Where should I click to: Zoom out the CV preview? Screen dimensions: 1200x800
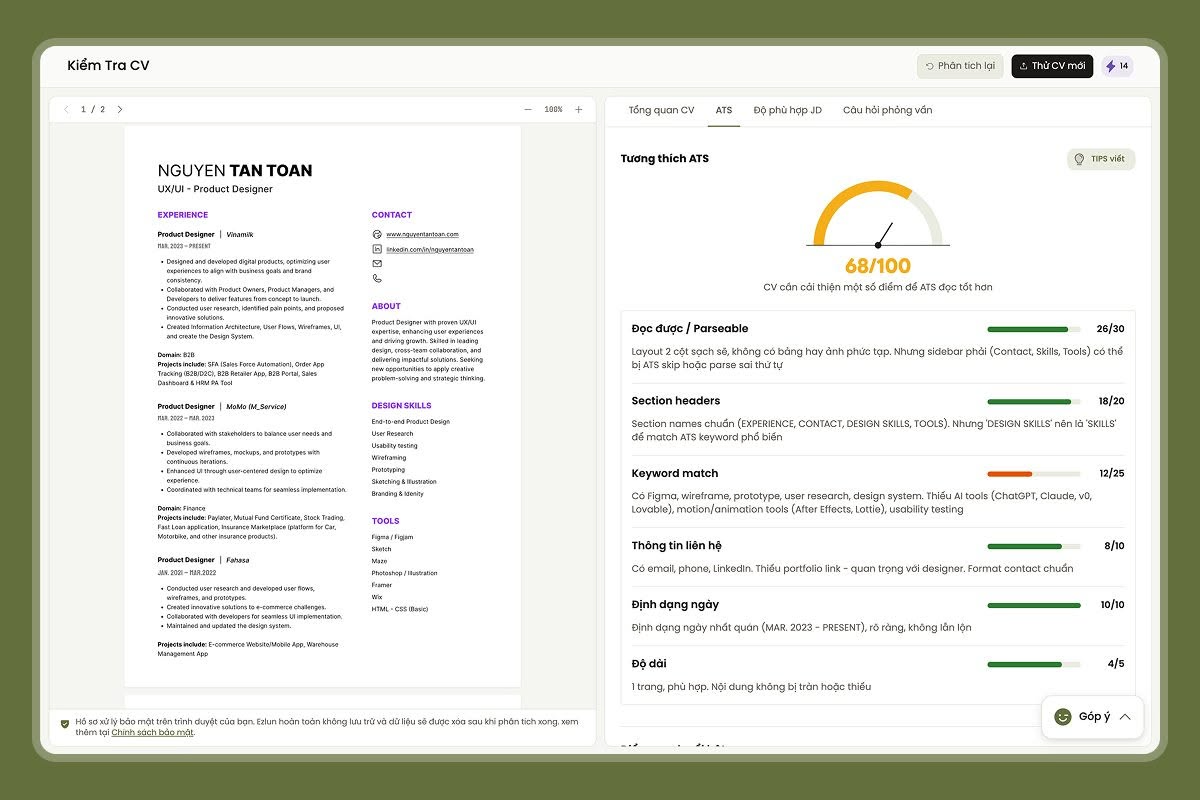click(x=528, y=110)
